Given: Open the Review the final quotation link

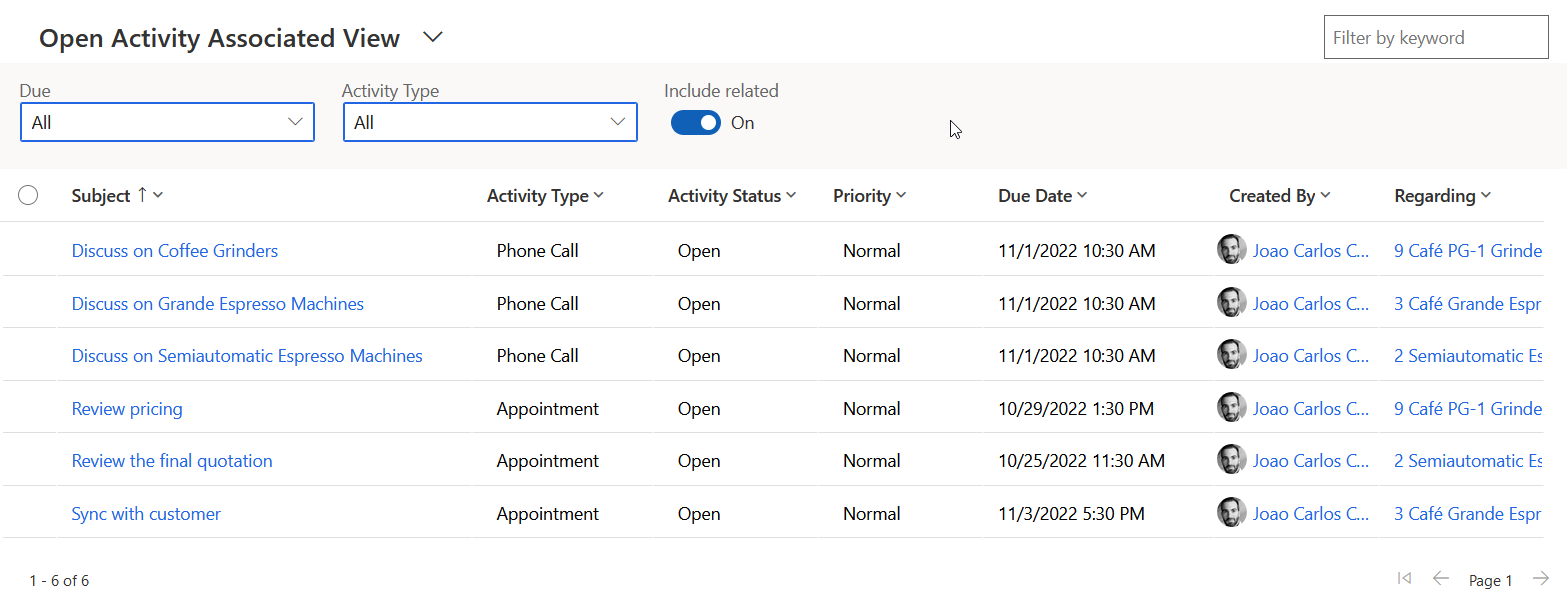Looking at the screenshot, I should (x=172, y=460).
